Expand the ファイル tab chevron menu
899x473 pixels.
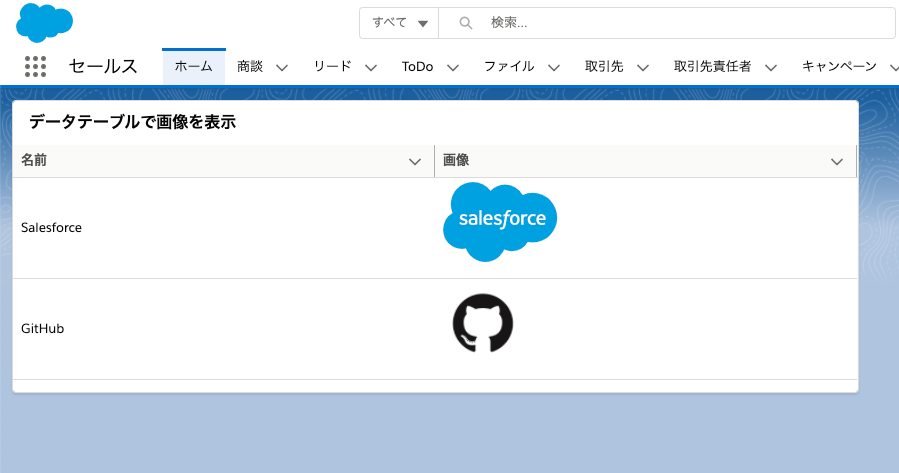point(554,68)
